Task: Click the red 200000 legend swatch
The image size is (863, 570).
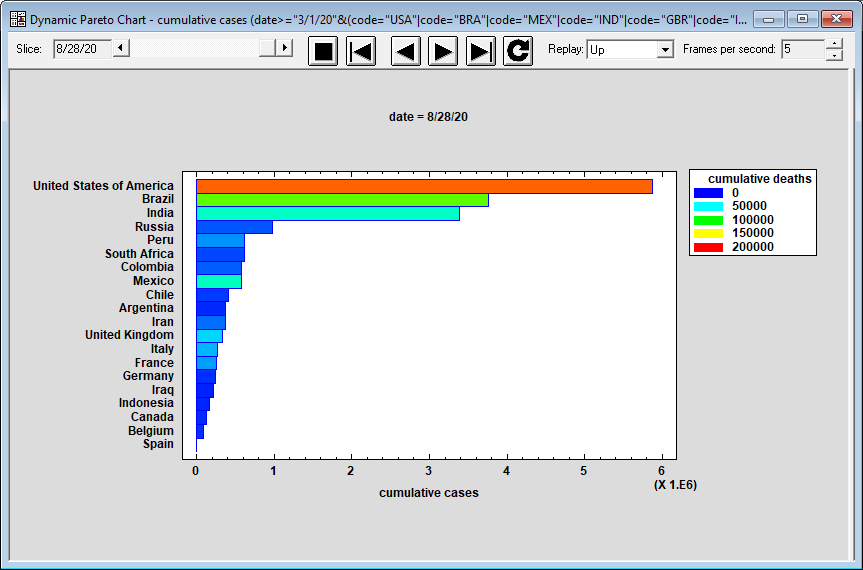Action: click(x=708, y=247)
